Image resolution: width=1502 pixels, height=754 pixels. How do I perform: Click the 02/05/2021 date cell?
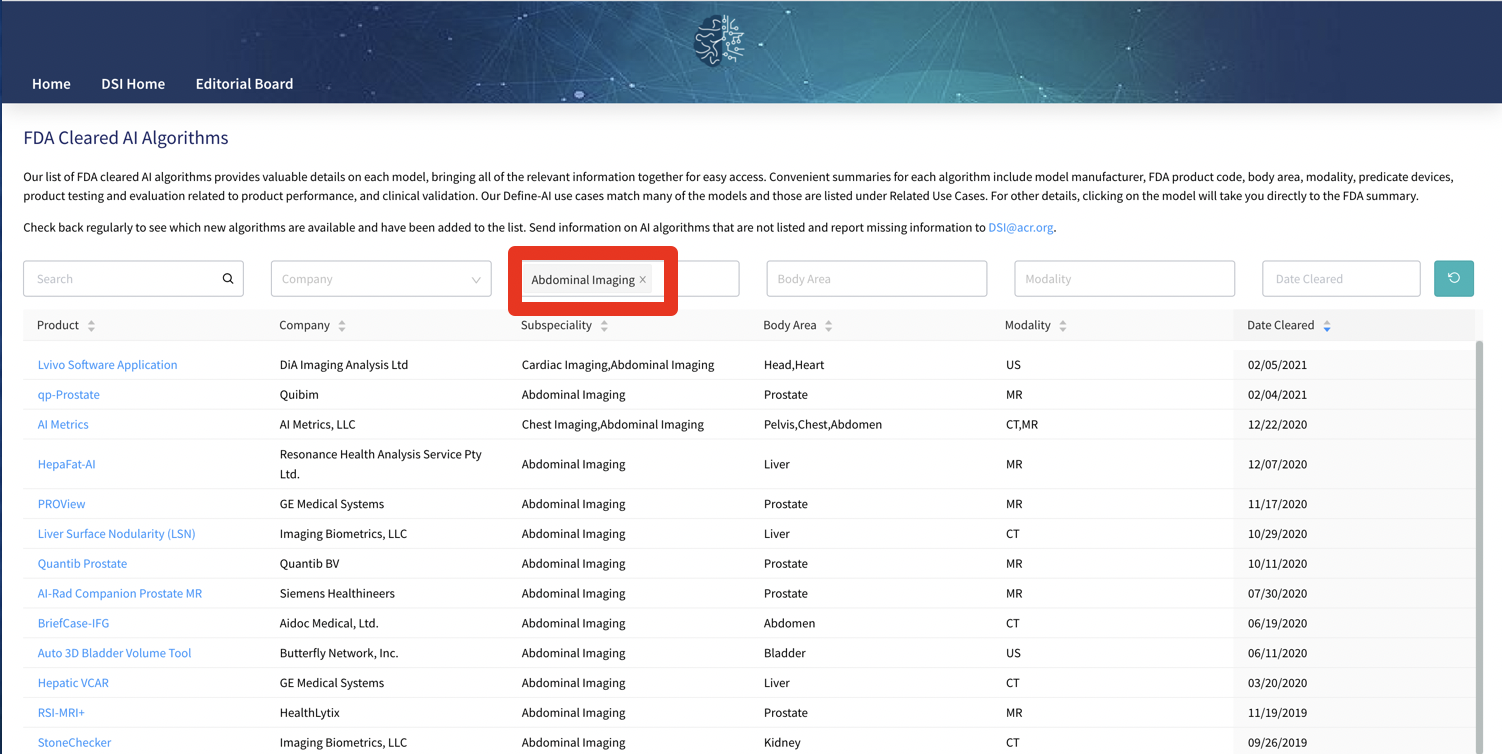(x=1277, y=365)
